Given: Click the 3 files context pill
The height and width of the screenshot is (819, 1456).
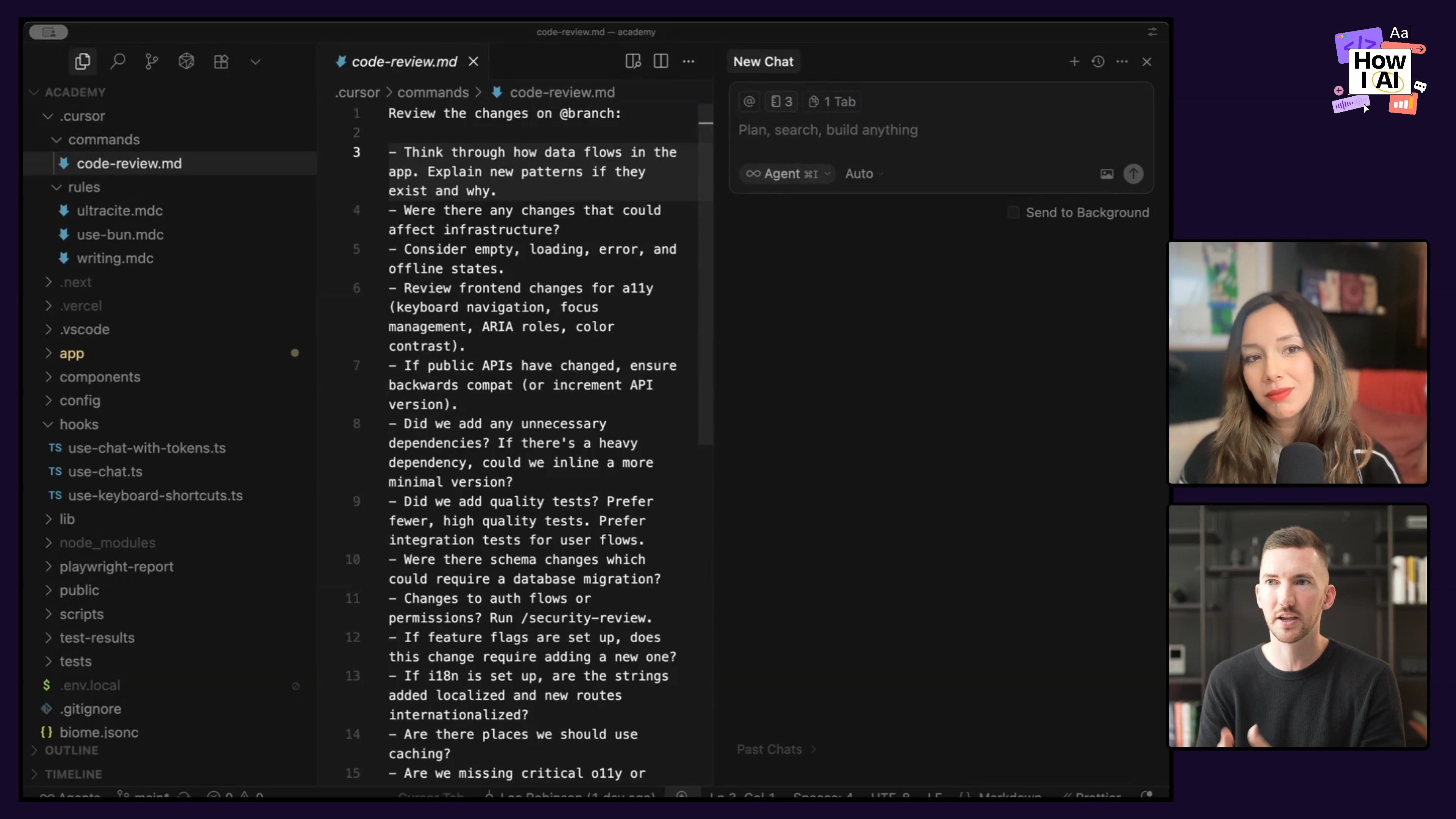Looking at the screenshot, I should (781, 102).
